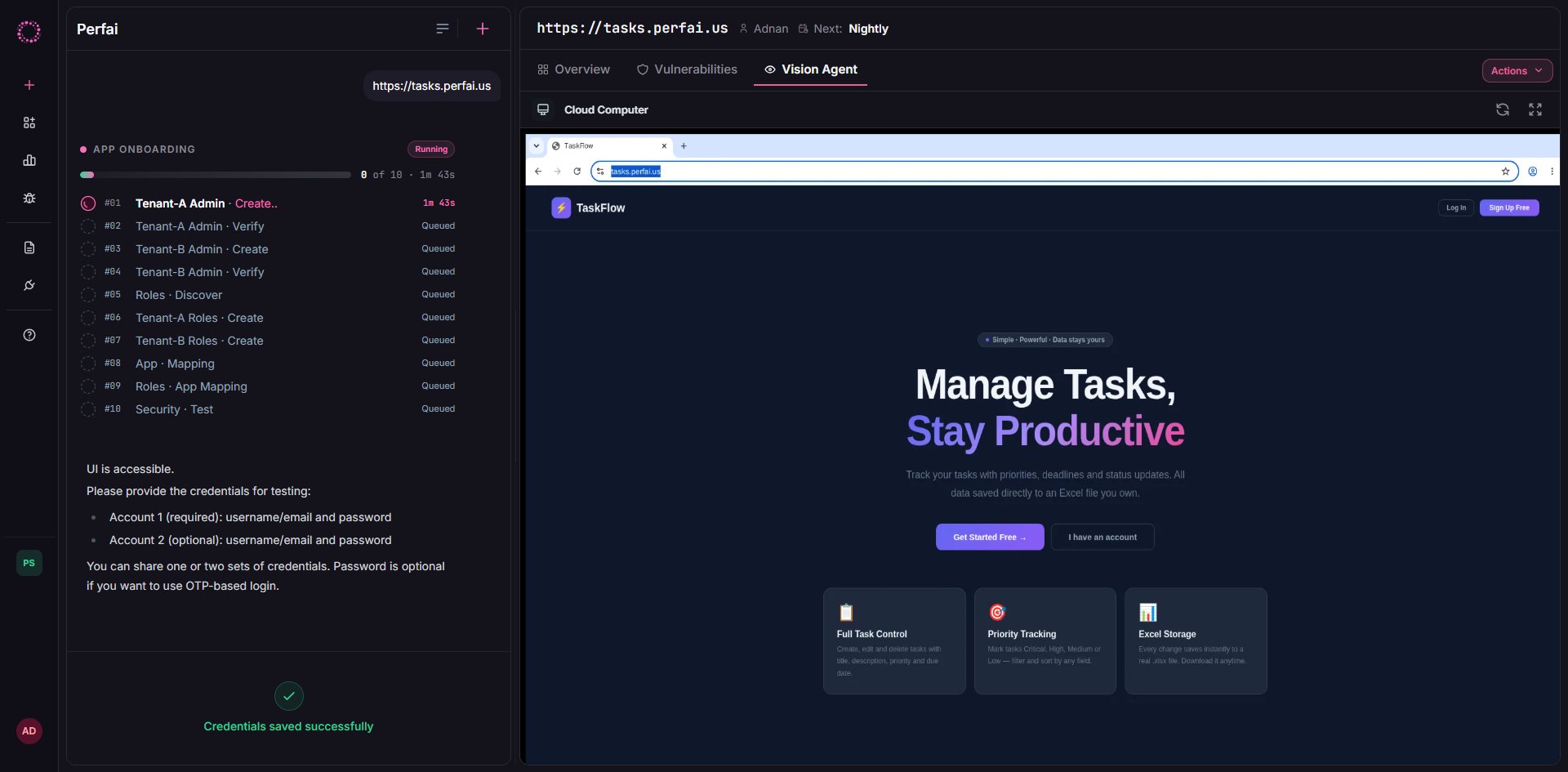Close the TaskFlow browser tab
Viewport: 1568px width, 772px height.
tap(664, 146)
